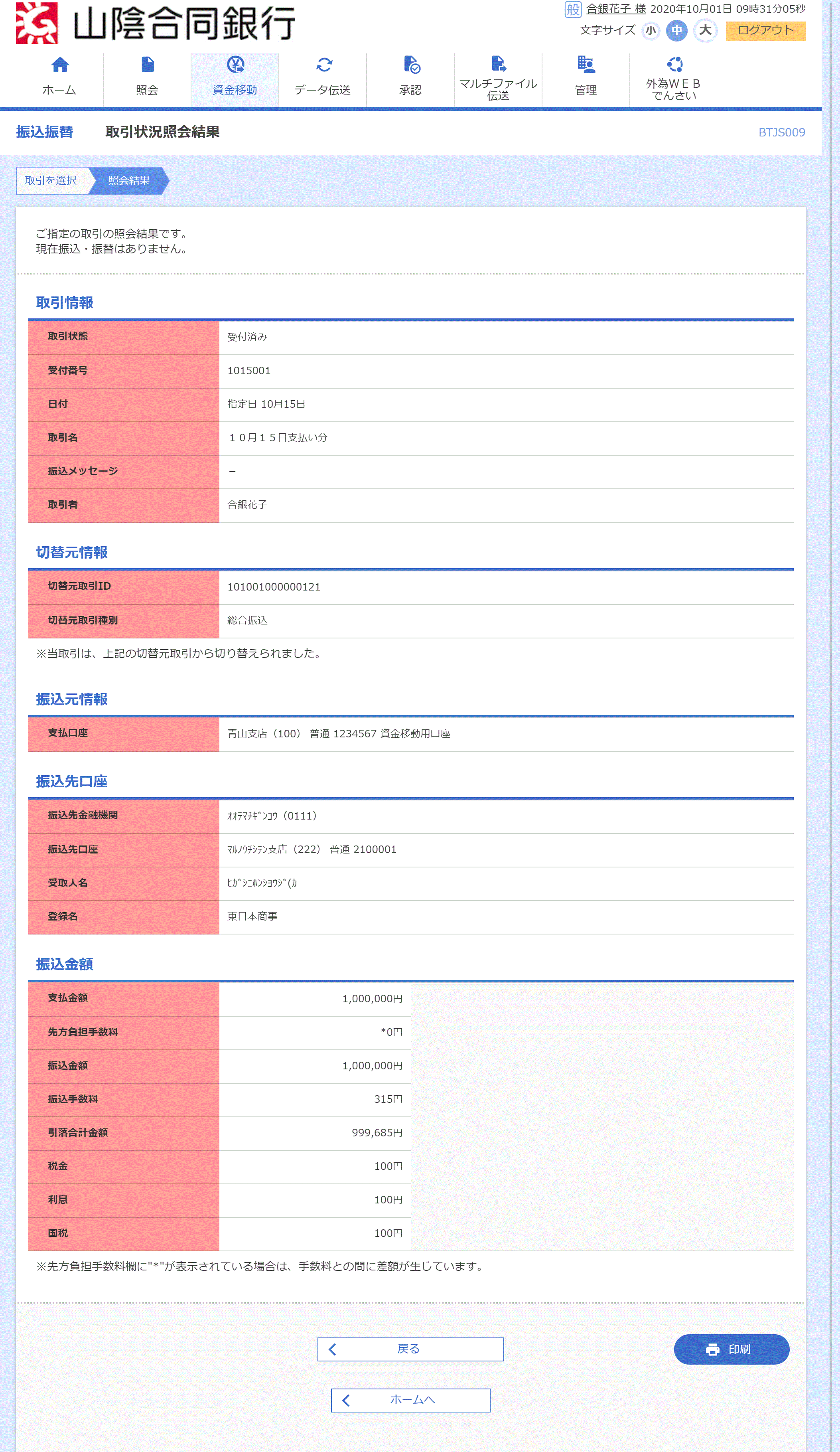Viewport: 840px width, 1452px height.
Task: Click the 合銀花子 様 user link
Action: click(616, 9)
